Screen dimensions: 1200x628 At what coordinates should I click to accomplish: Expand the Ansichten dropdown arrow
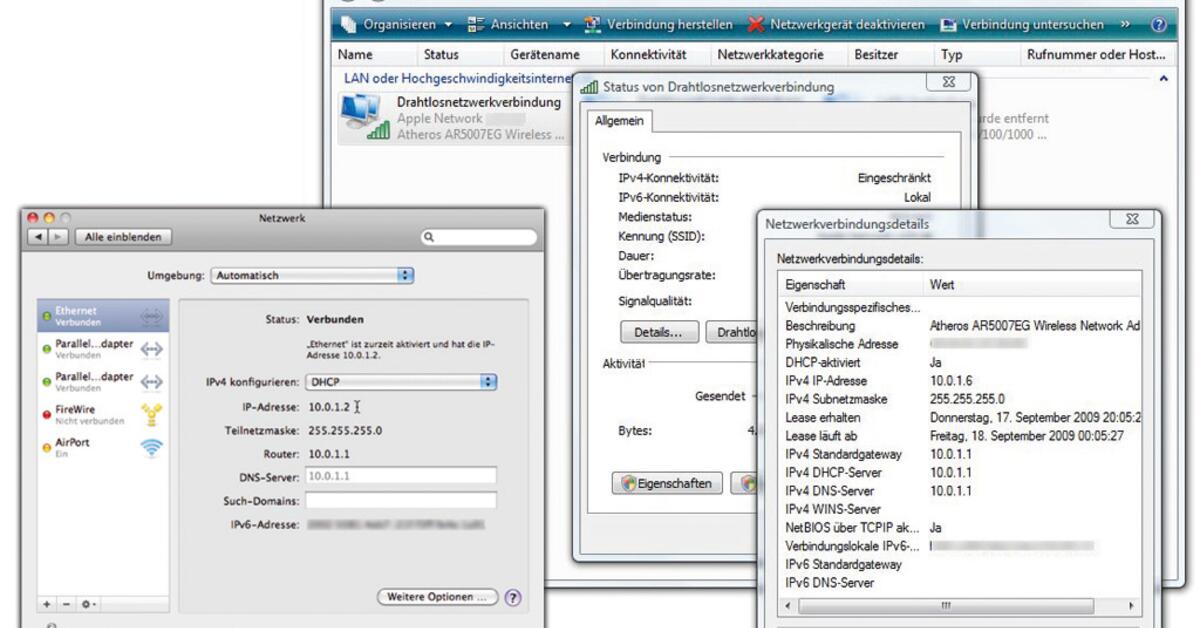568,24
